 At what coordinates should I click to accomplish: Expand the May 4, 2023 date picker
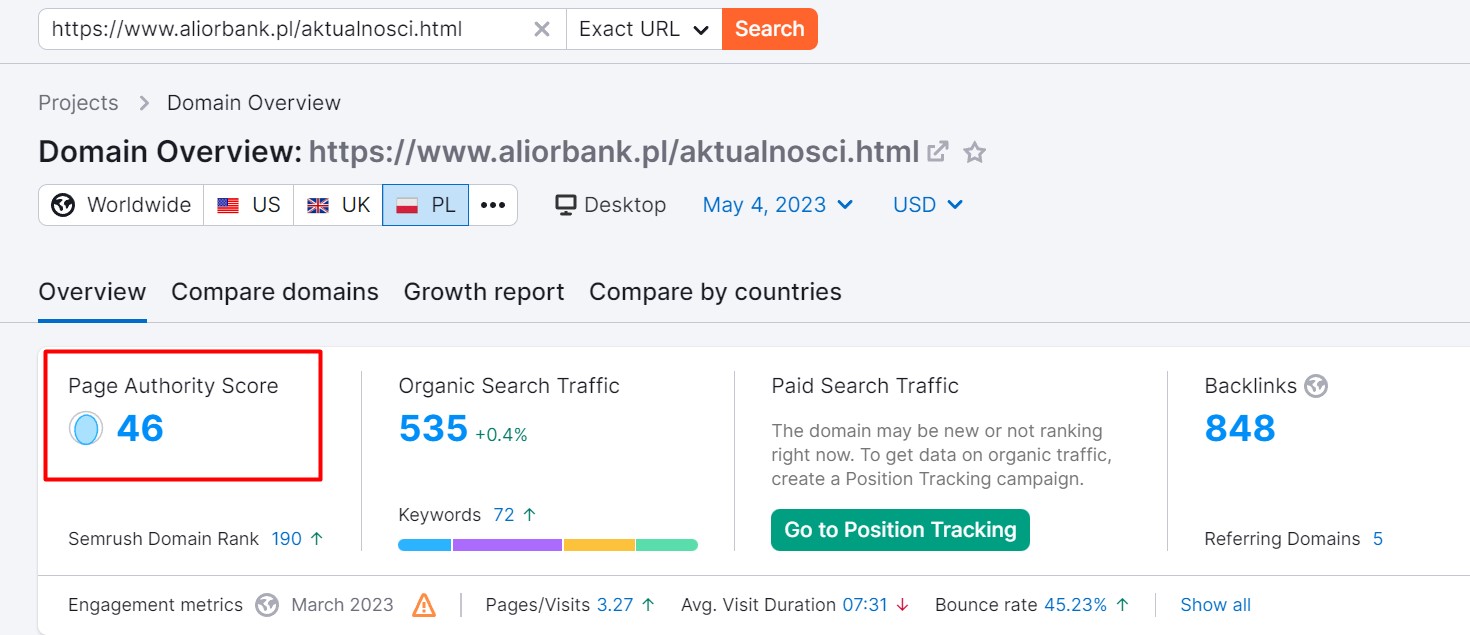778,205
